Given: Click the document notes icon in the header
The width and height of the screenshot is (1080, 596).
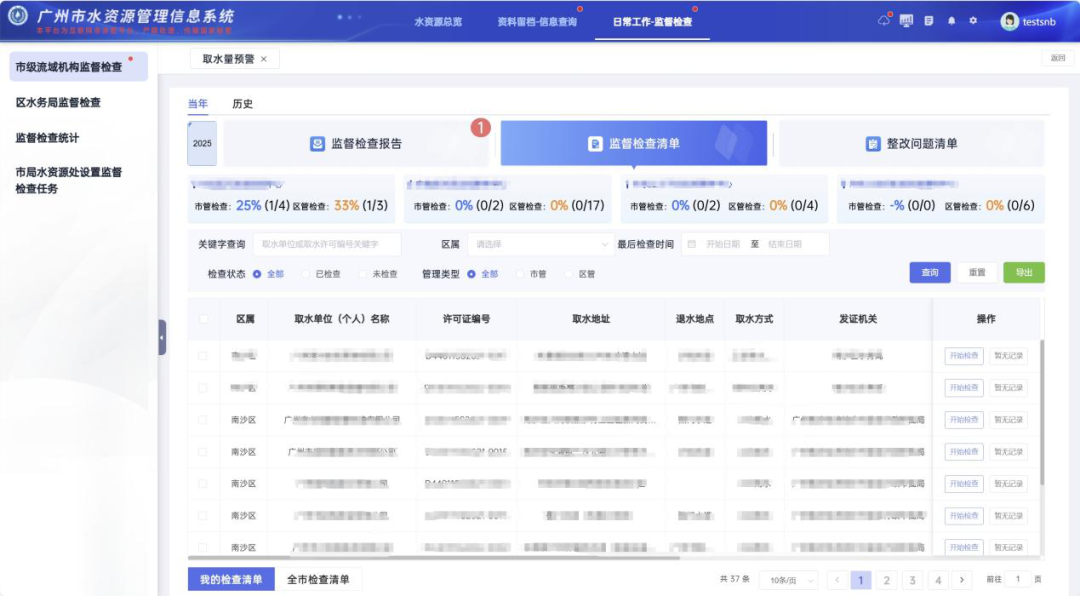Looking at the screenshot, I should [930, 21].
